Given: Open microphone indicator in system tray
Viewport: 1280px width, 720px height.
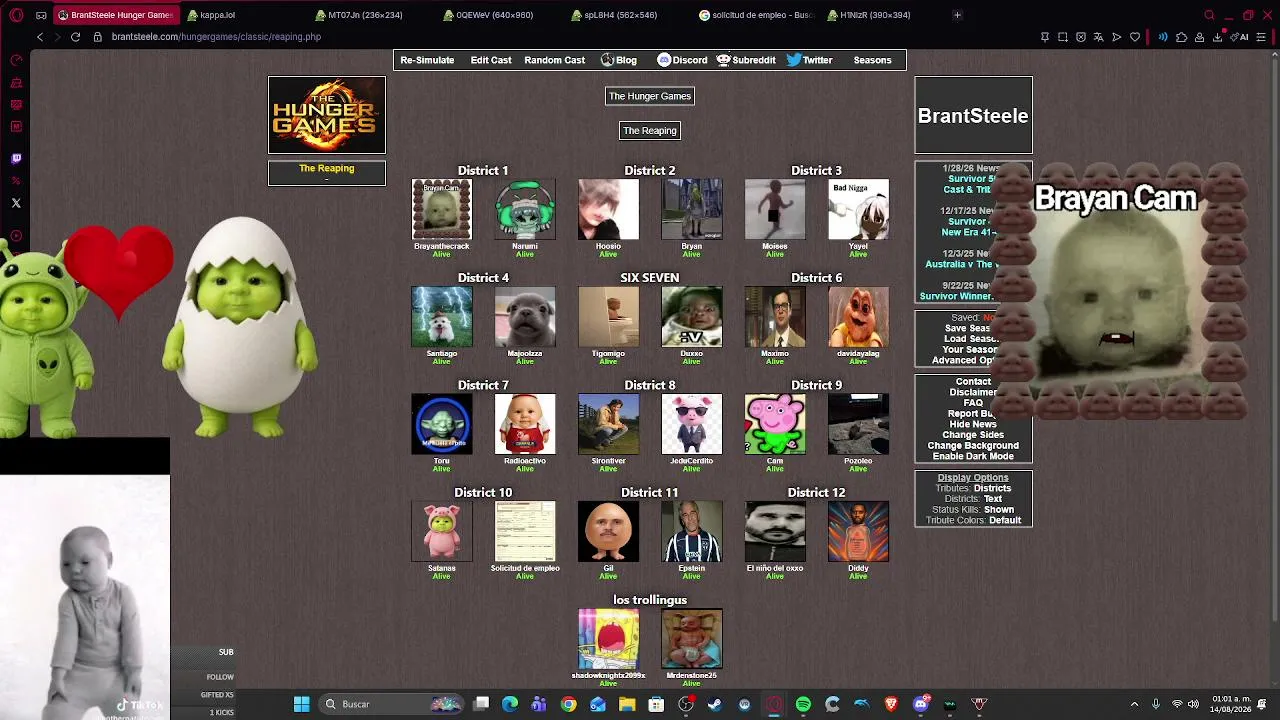Looking at the screenshot, I should (x=1155, y=704).
